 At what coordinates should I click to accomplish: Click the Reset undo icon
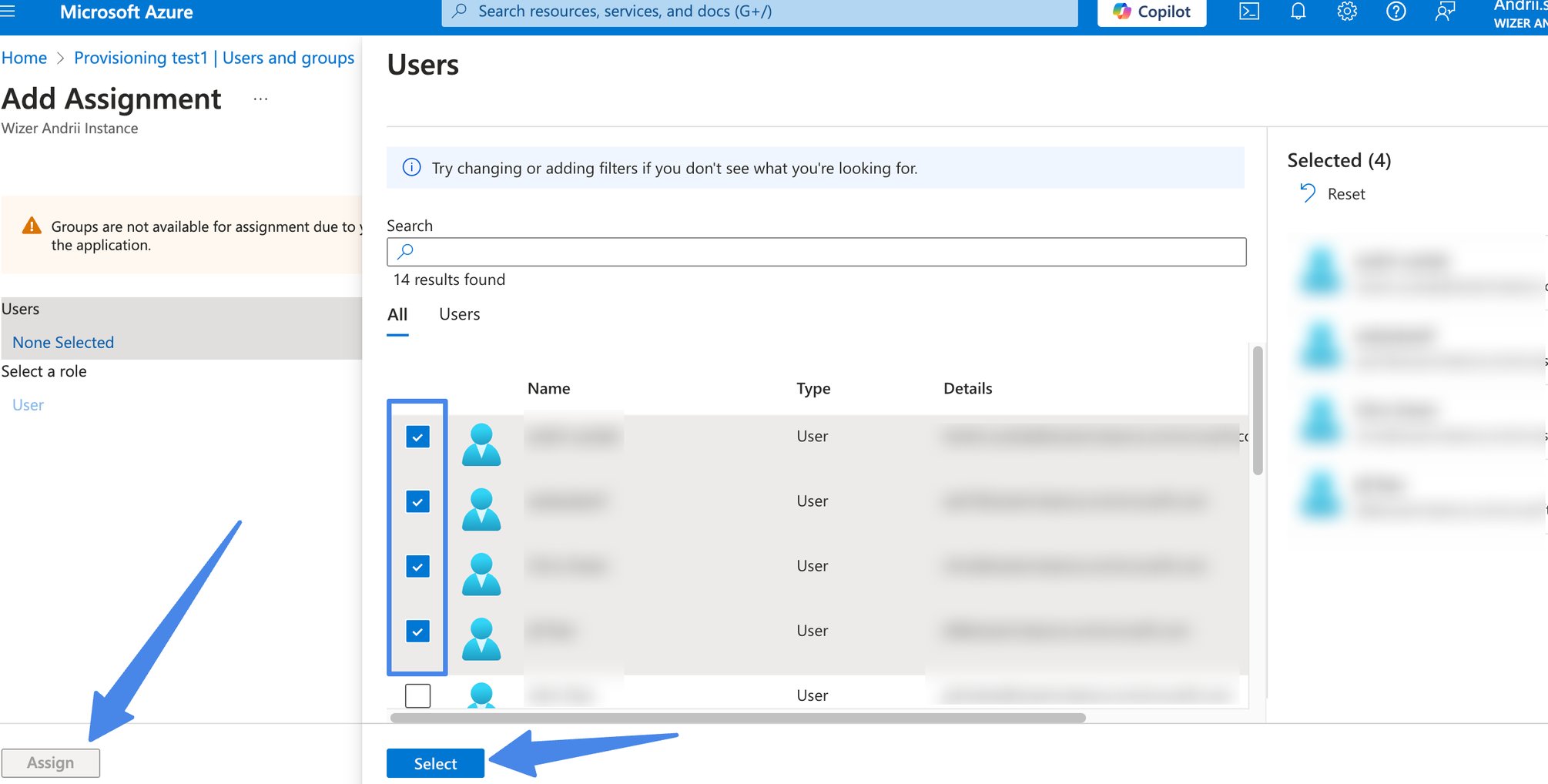[1307, 193]
